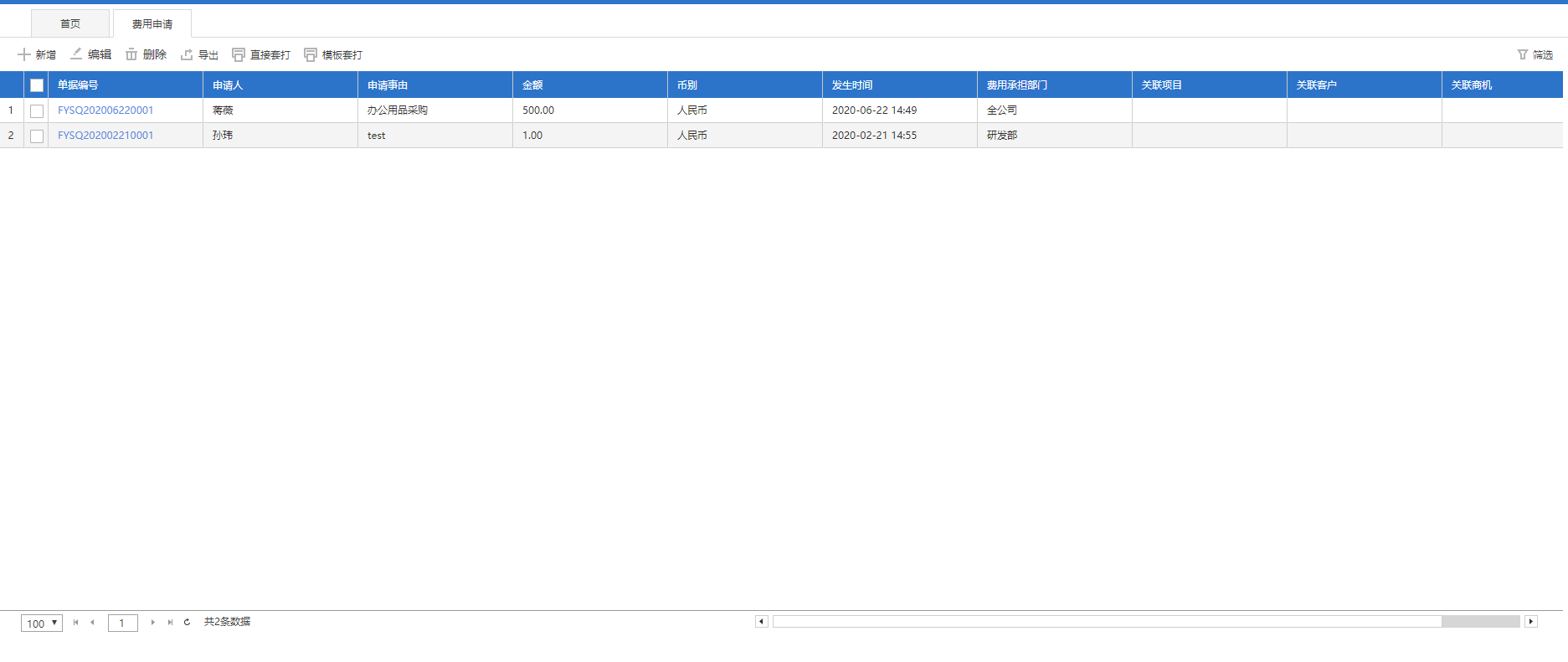Toggle the select-all checkbox in header
The image size is (1568, 662).
(37, 85)
